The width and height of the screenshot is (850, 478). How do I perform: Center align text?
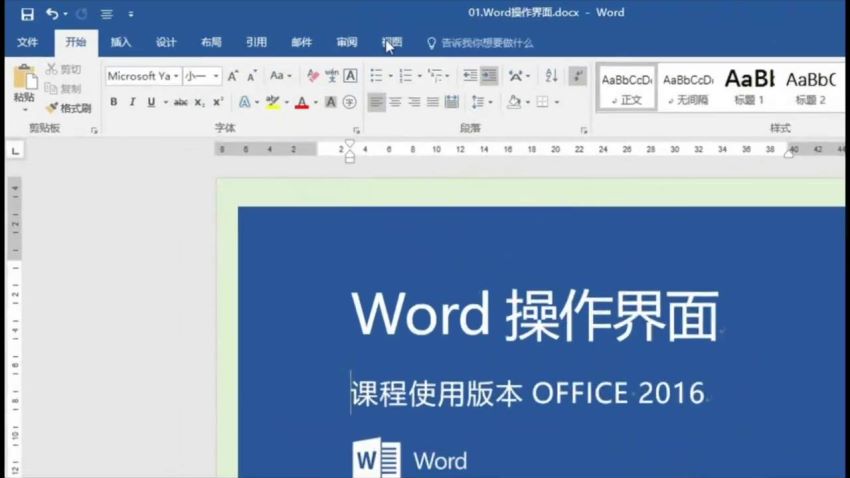click(x=396, y=102)
